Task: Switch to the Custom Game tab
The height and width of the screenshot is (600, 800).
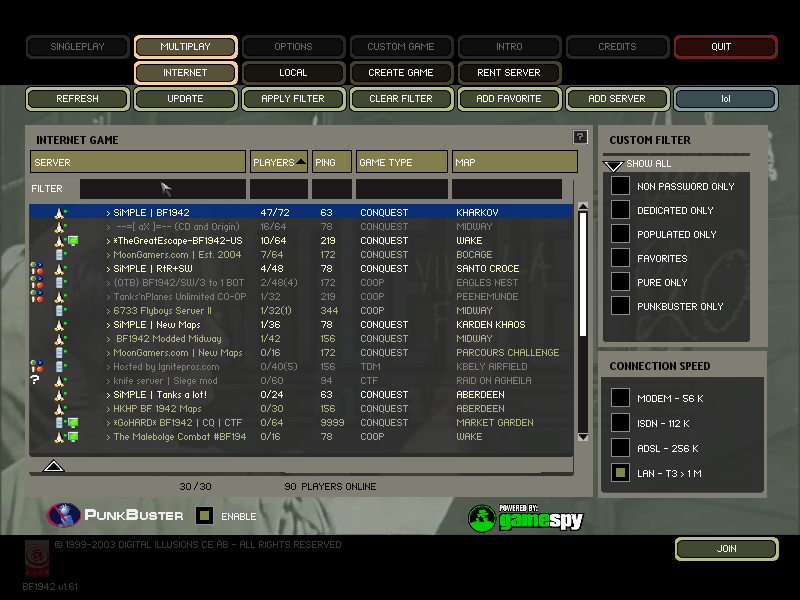Action: 401,46
